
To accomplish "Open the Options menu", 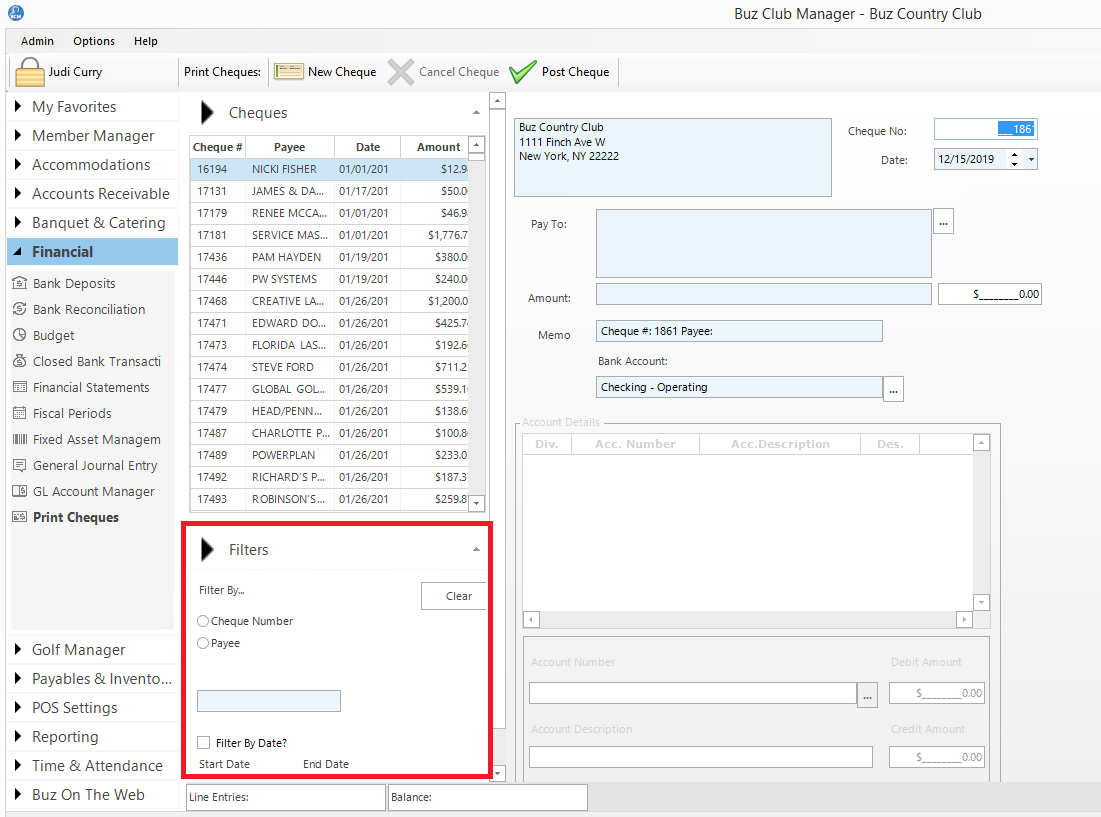I will [94, 41].
